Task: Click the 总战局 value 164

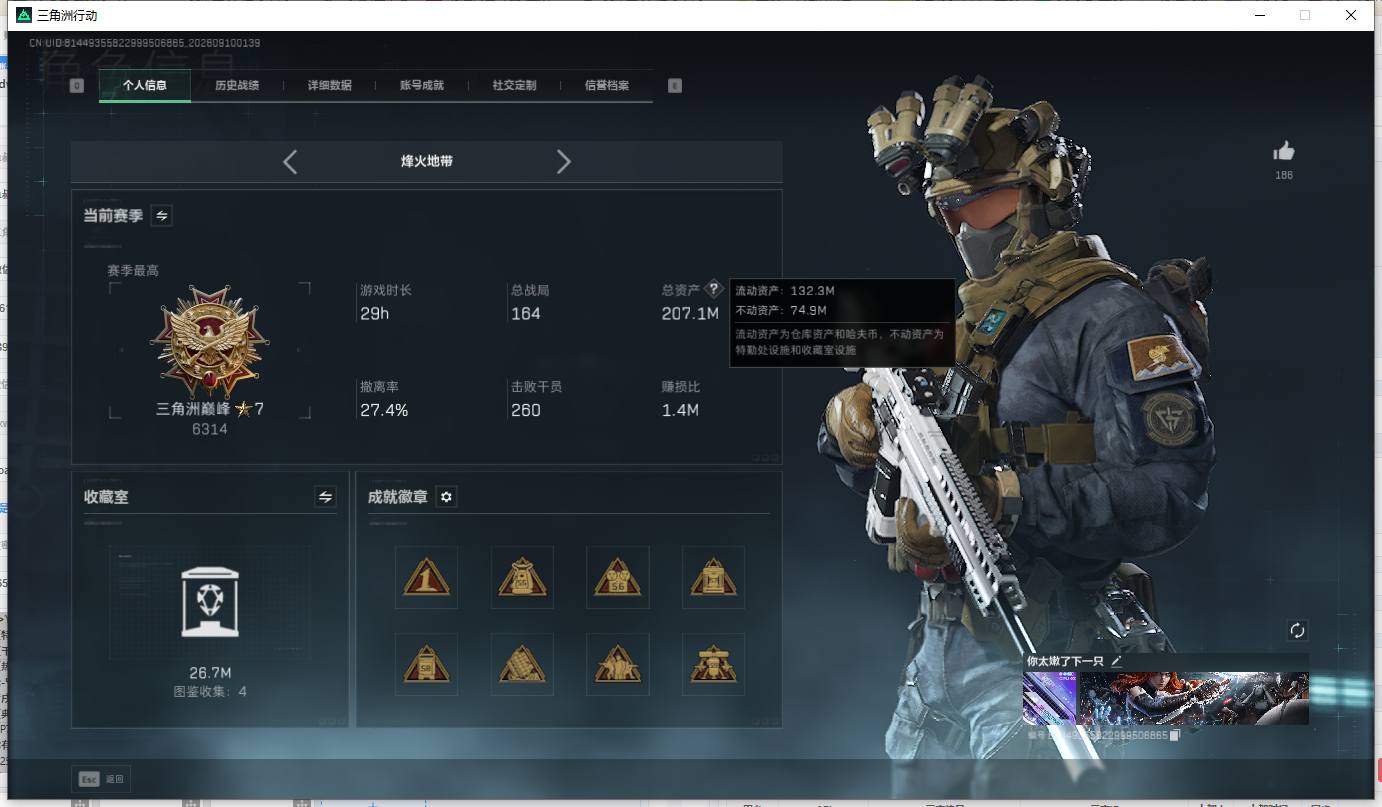Action: (526, 314)
